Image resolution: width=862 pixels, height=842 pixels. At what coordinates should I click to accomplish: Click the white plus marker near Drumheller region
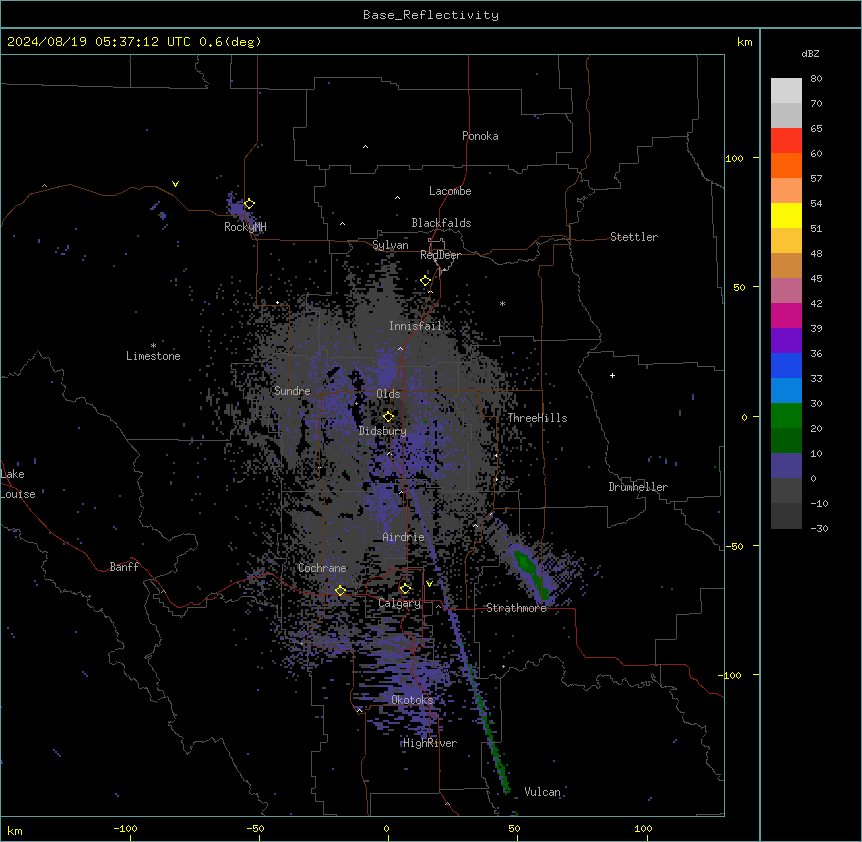[x=612, y=375]
